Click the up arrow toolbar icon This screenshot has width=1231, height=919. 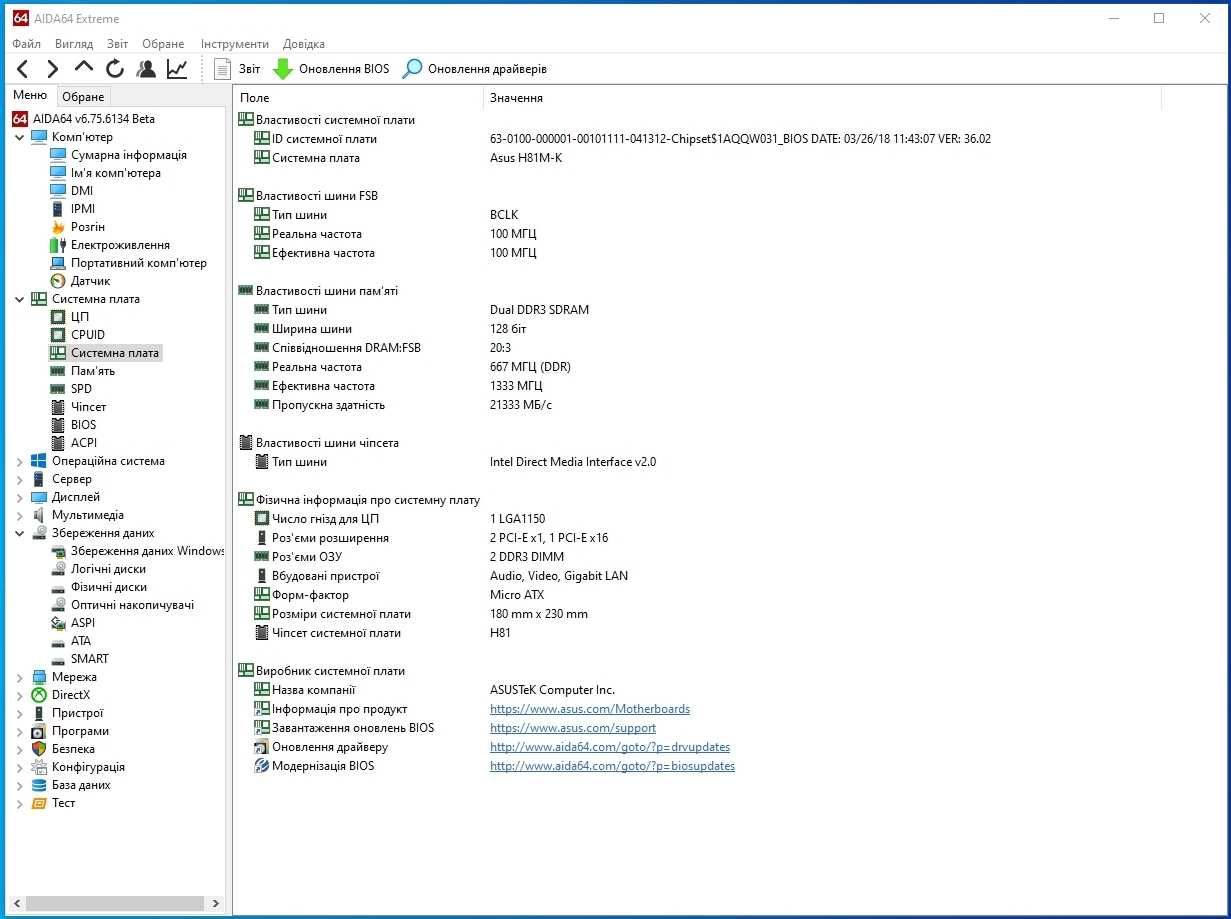coord(84,68)
